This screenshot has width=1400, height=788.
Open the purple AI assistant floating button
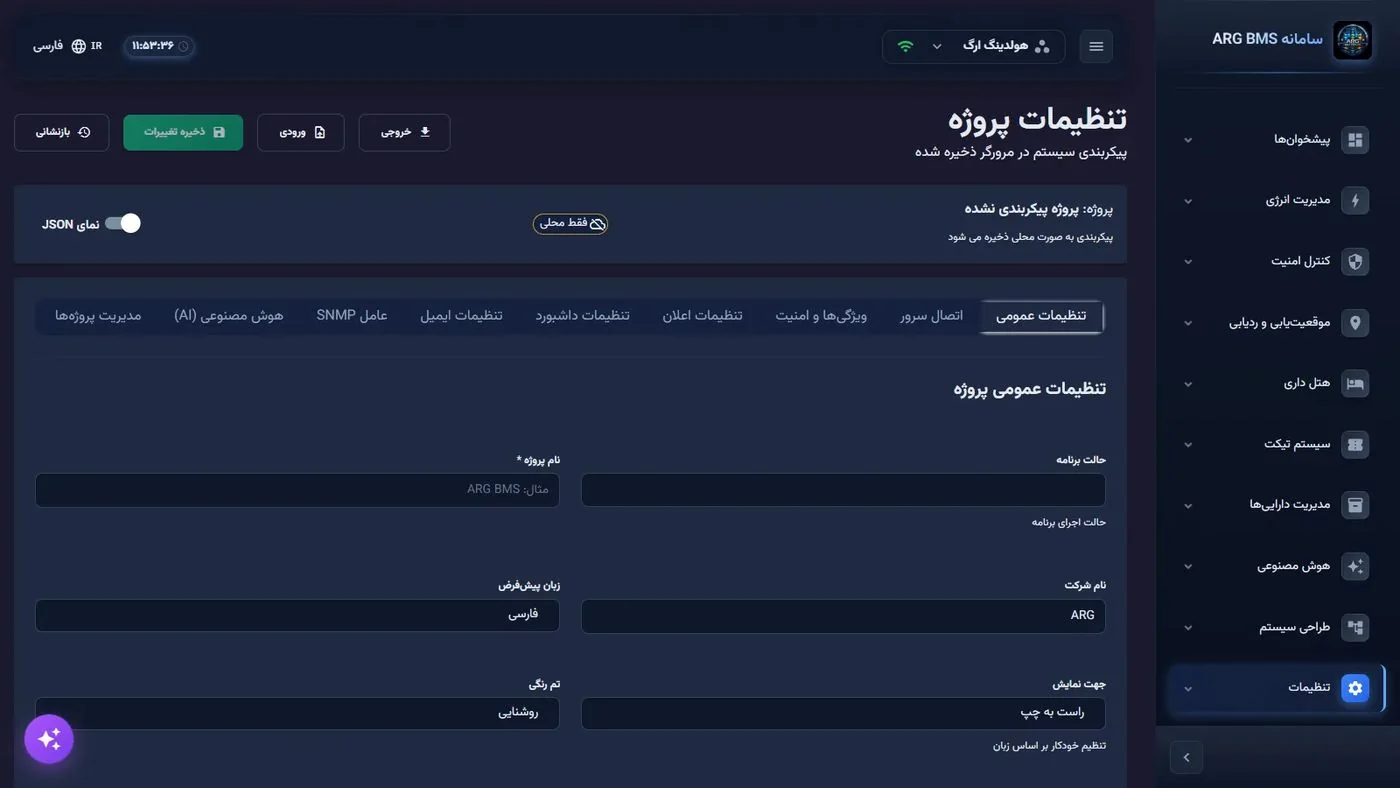click(x=49, y=739)
